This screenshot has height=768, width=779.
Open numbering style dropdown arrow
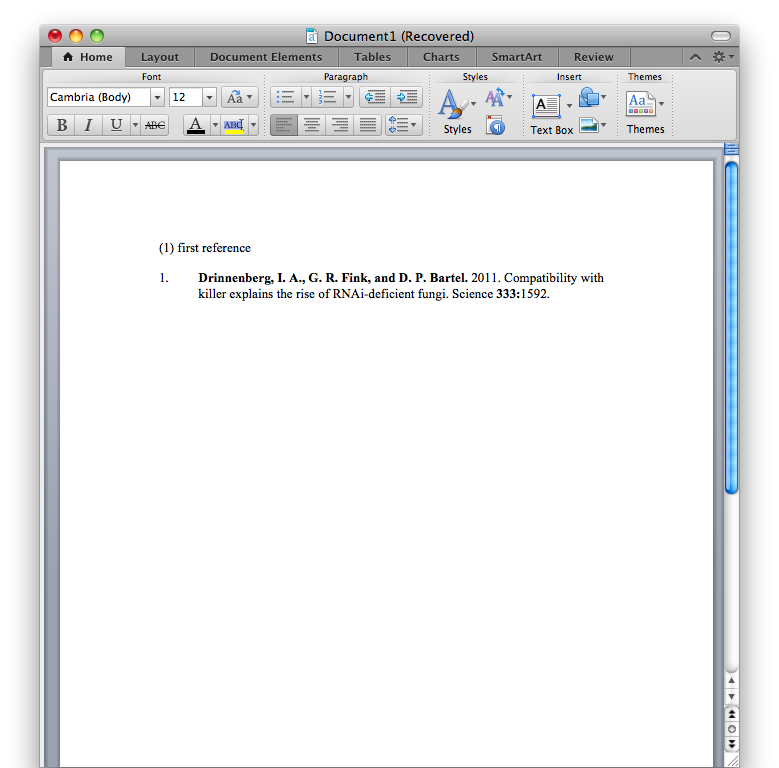[x=348, y=97]
